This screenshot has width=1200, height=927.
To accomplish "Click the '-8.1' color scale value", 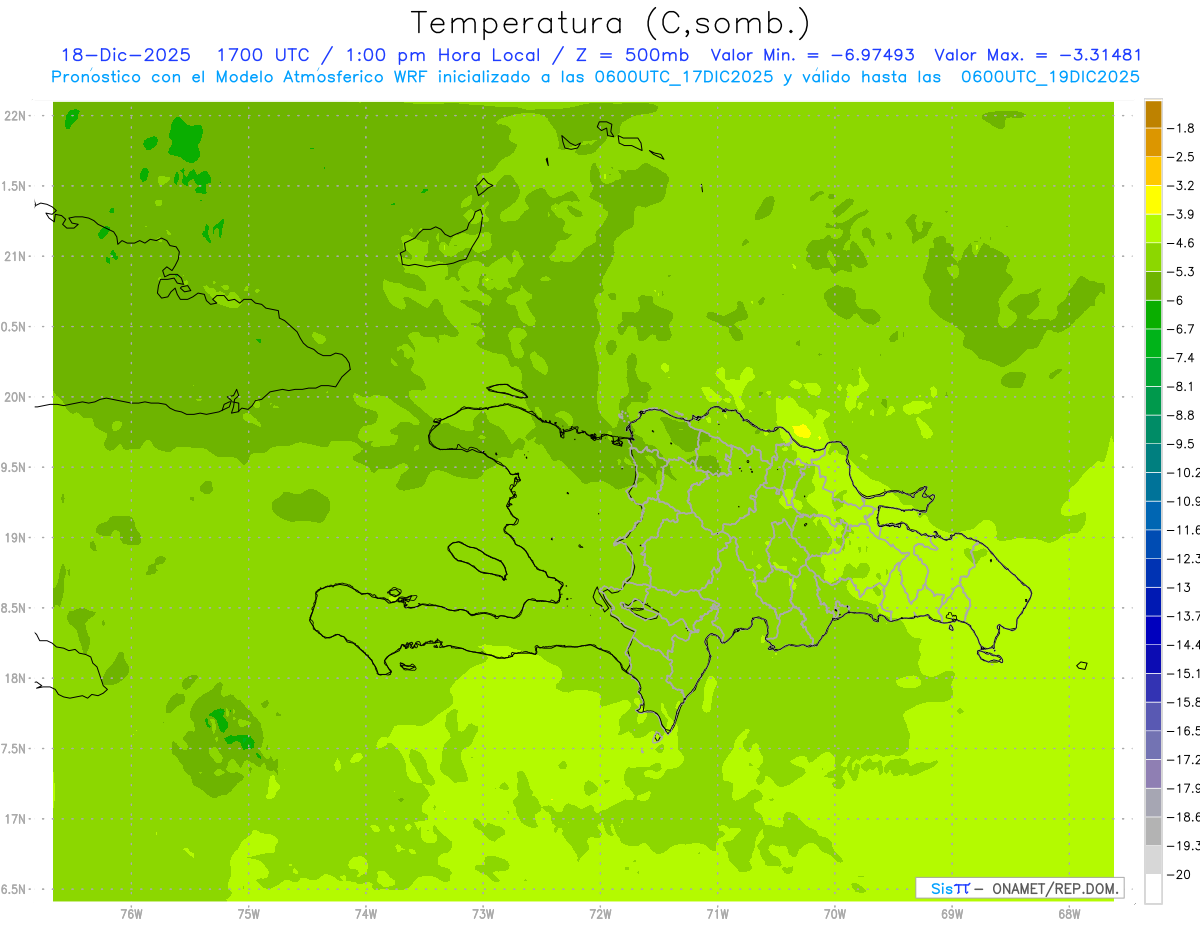I will [1182, 386].
